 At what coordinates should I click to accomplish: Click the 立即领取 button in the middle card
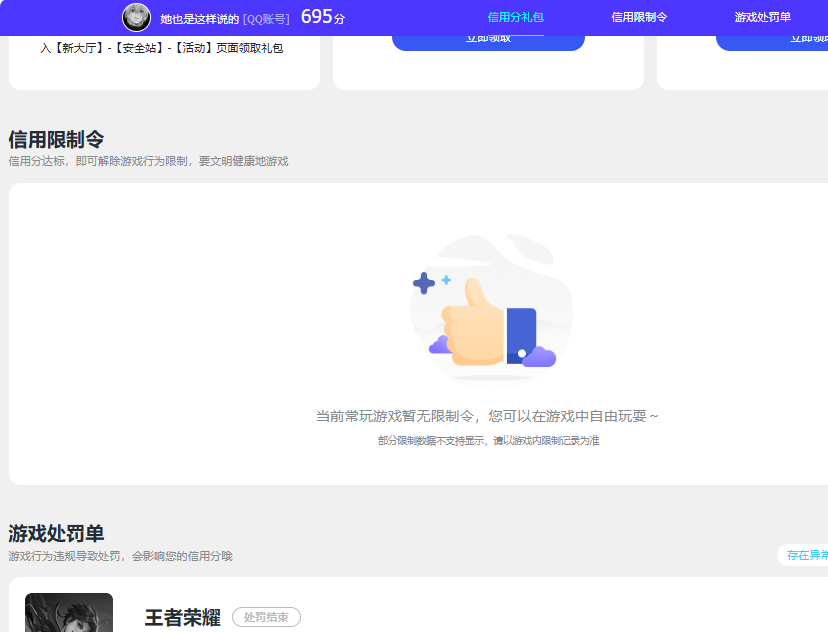click(488, 38)
